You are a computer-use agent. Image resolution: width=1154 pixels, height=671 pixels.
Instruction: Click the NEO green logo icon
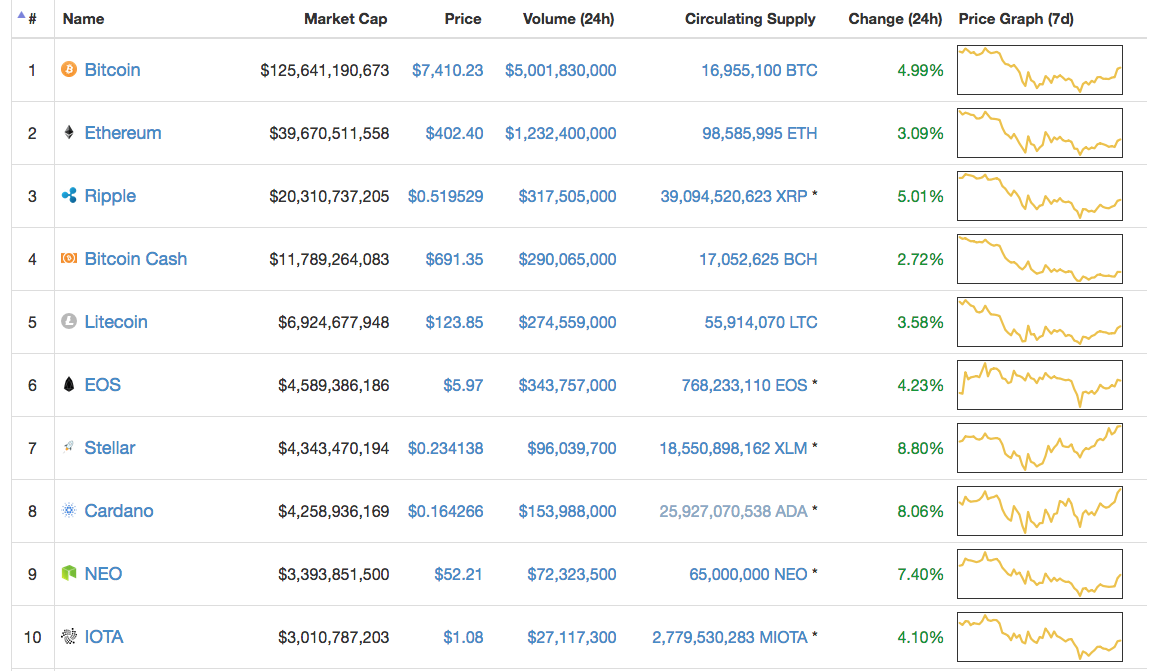tap(69, 574)
